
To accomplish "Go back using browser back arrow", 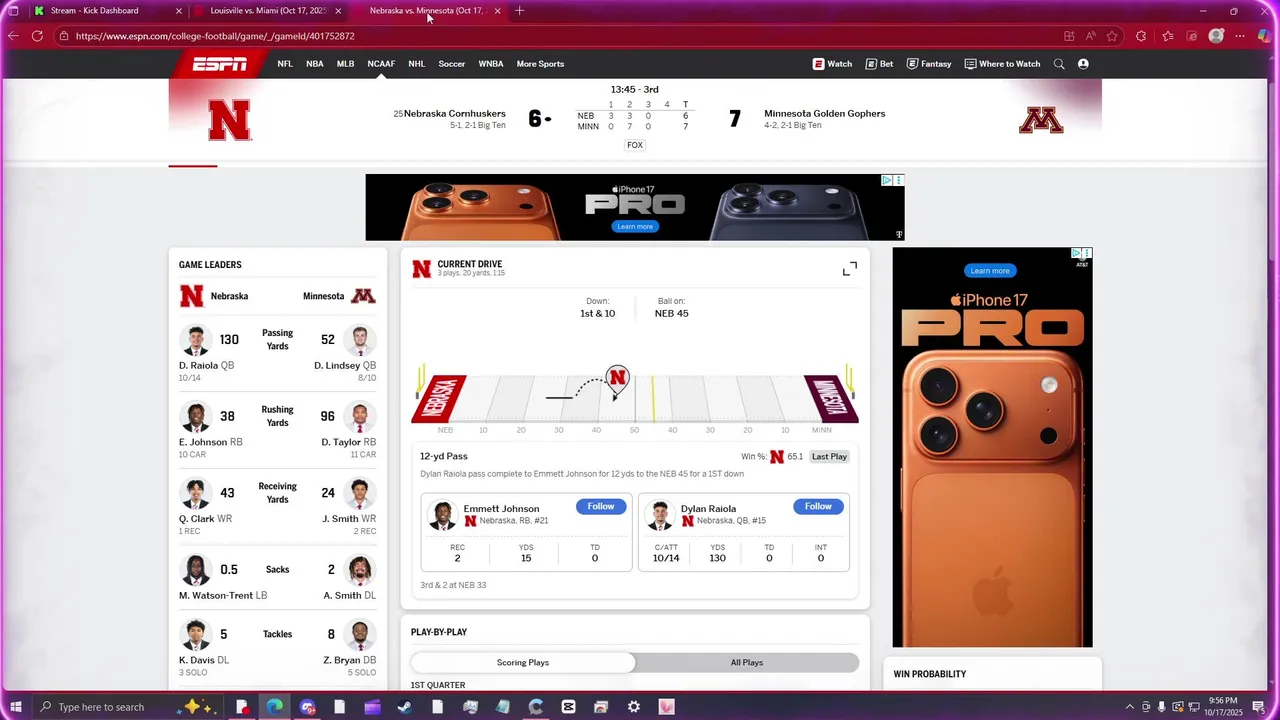I will coord(12,36).
